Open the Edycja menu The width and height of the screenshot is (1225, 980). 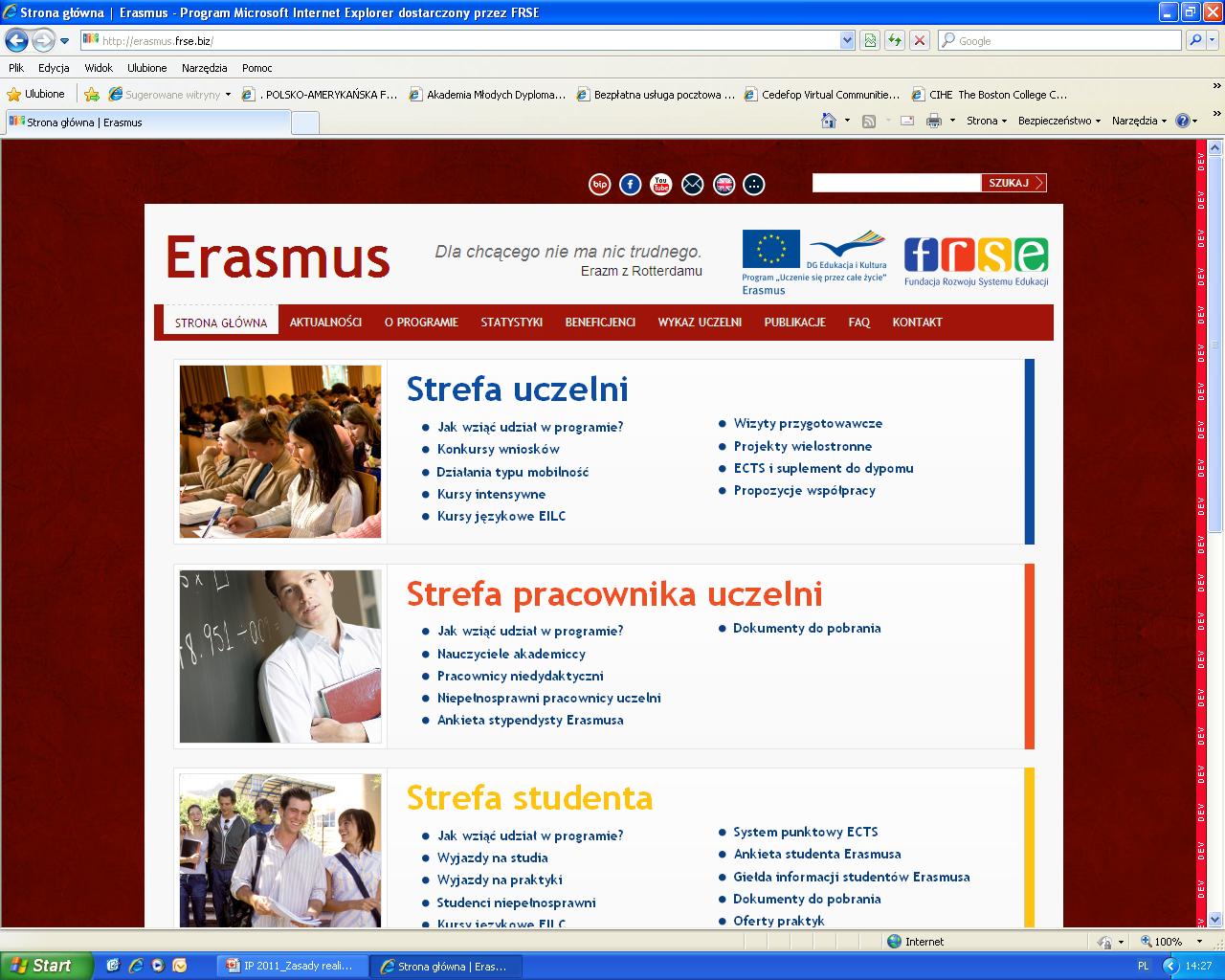click(54, 68)
